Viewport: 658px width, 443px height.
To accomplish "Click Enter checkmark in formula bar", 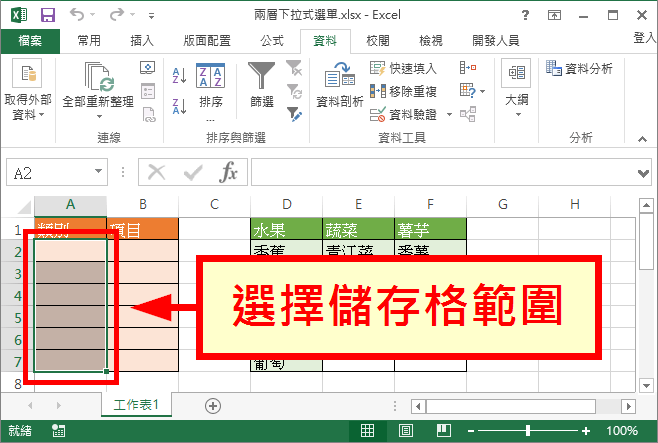I will tap(193, 172).
